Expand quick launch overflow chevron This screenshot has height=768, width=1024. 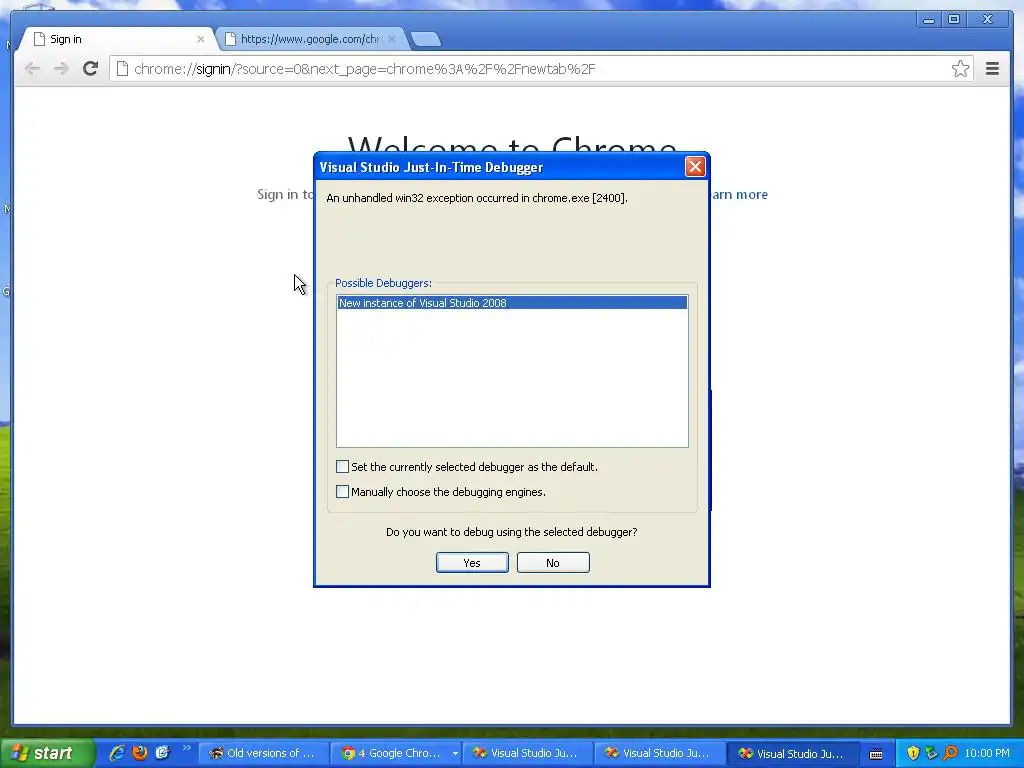(x=186, y=748)
